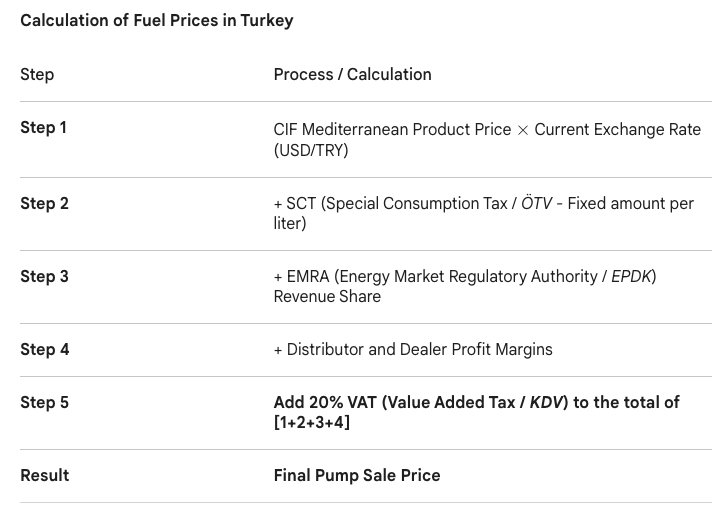Click the "CIF Mediterranean Product Price" text
The image size is (727, 505).
[392, 130]
